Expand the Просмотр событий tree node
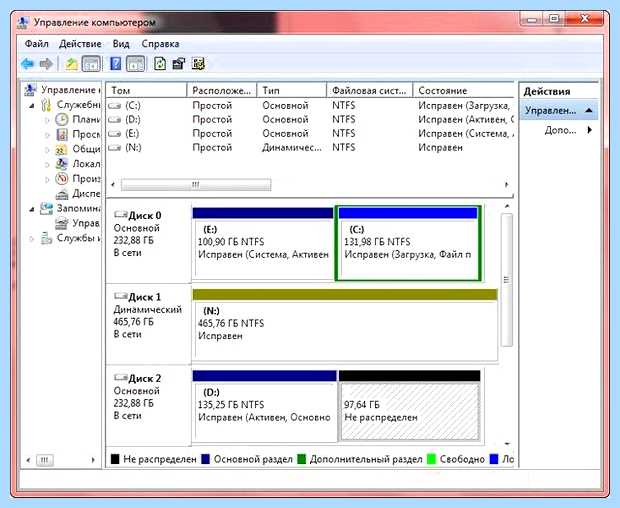The height and width of the screenshot is (508, 620). [x=47, y=135]
